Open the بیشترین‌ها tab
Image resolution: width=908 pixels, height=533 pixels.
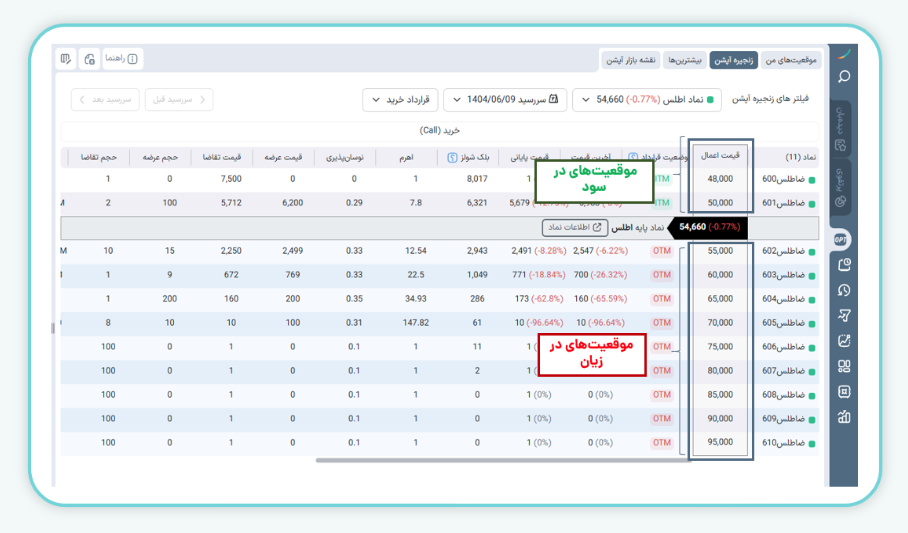click(x=685, y=60)
